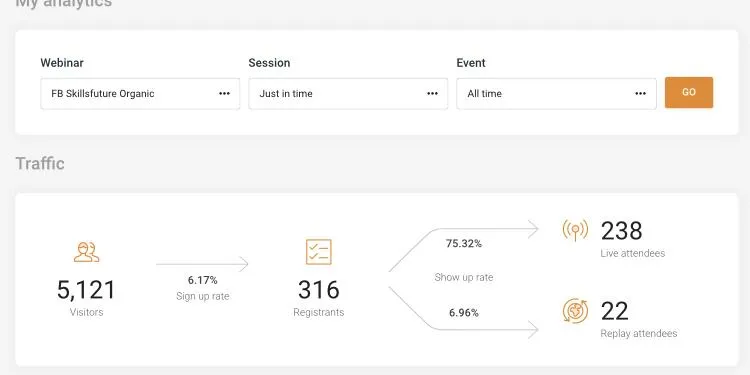Click the Live attendees broadcast icon
The height and width of the screenshot is (375, 750).
575,230
